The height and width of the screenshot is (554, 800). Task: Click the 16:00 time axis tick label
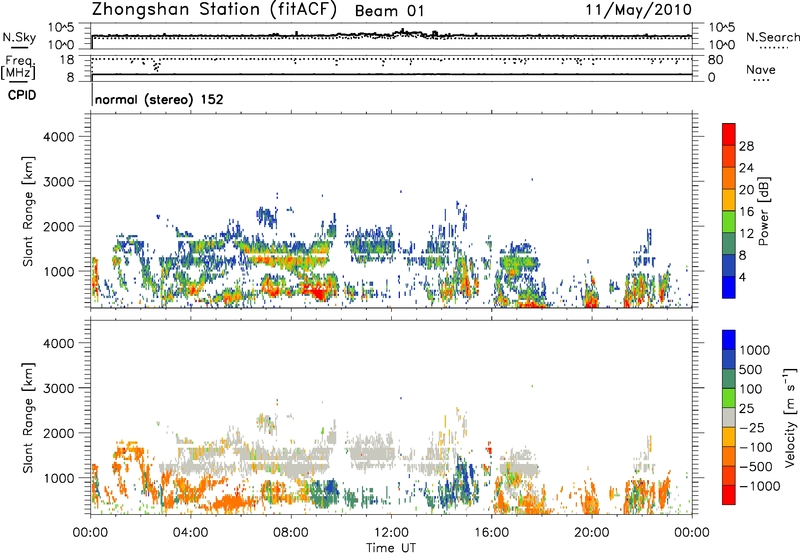pos(491,533)
